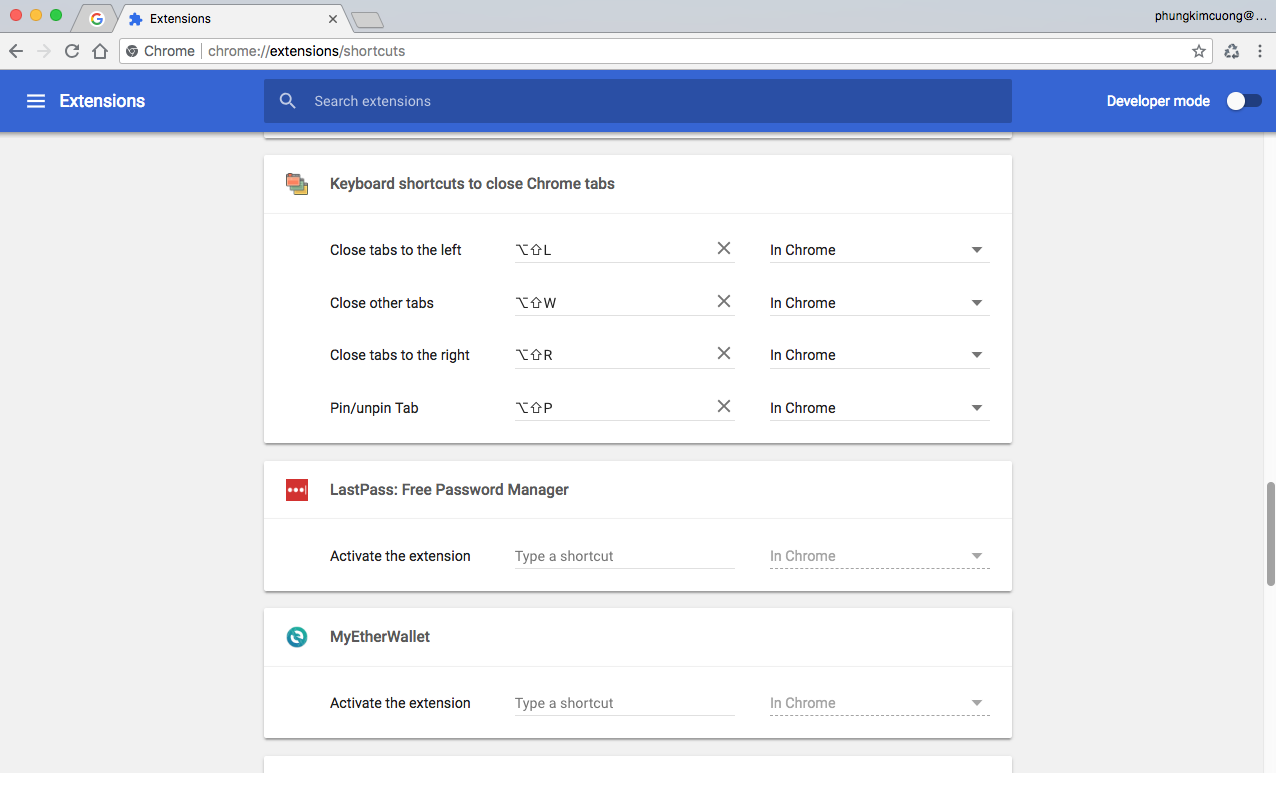Screen dimensions: 1280x800
Task: Click the LastPass: Free Password Manager heading
Action: pyautogui.click(x=449, y=490)
